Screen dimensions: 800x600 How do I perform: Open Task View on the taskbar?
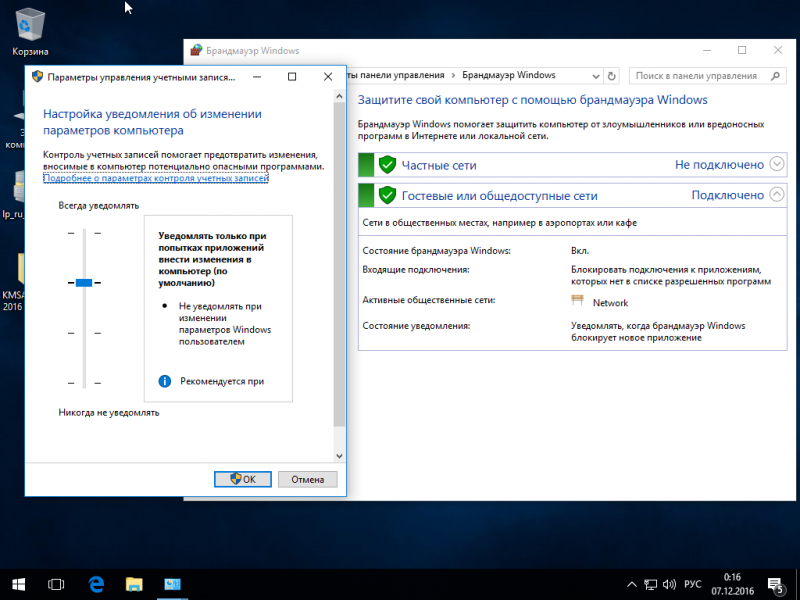tap(56, 584)
